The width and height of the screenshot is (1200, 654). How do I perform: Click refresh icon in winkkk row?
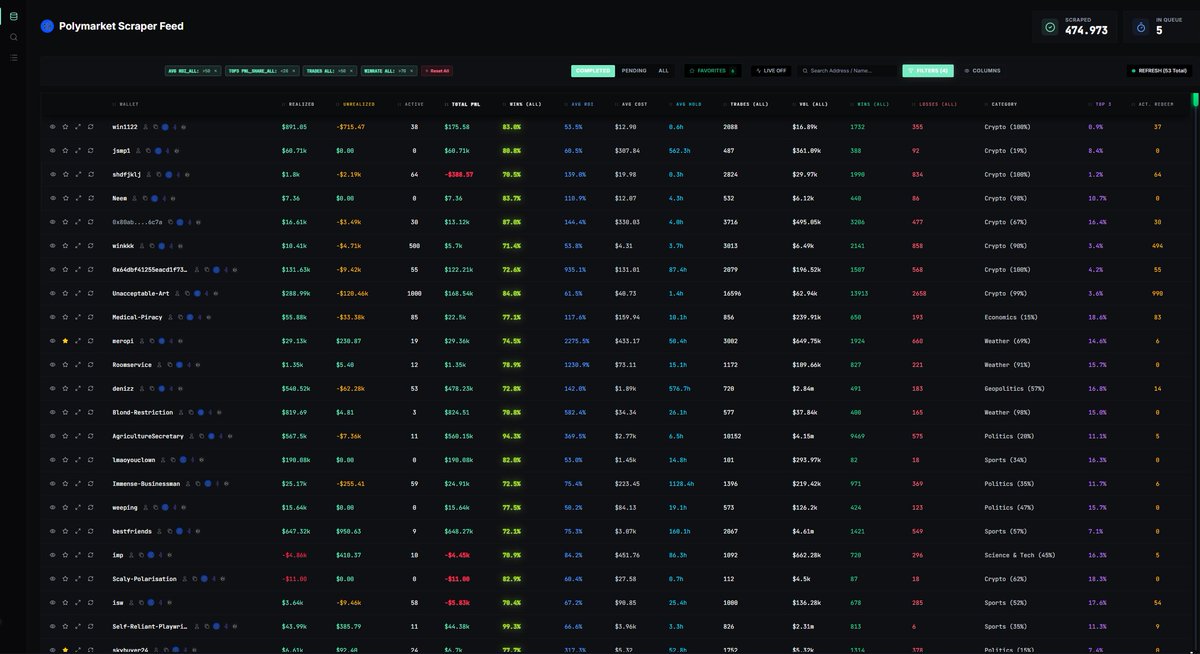pos(90,246)
